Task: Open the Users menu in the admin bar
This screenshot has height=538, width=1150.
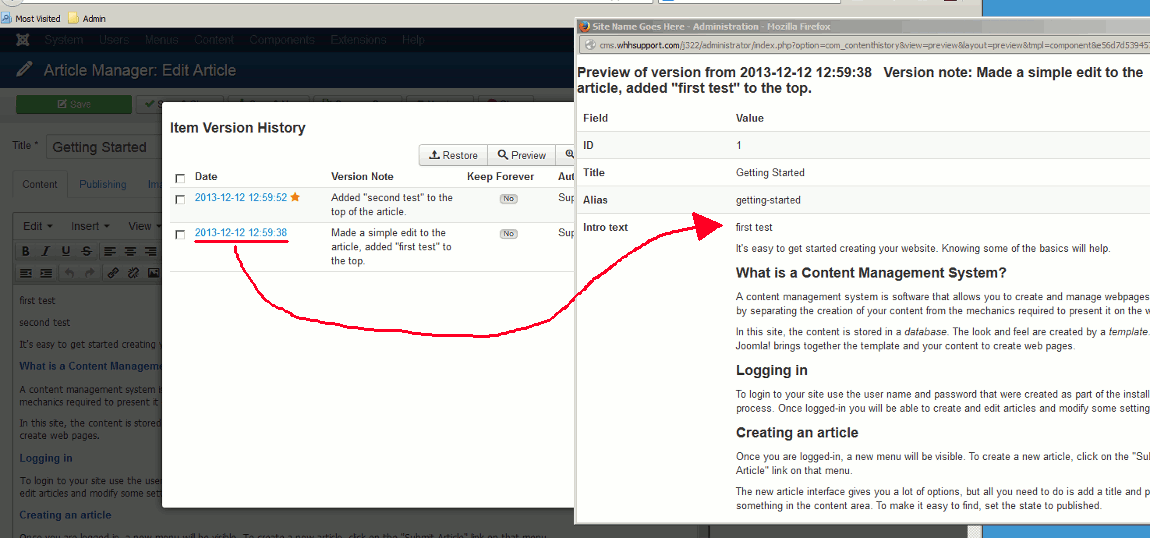Action: coord(114,40)
